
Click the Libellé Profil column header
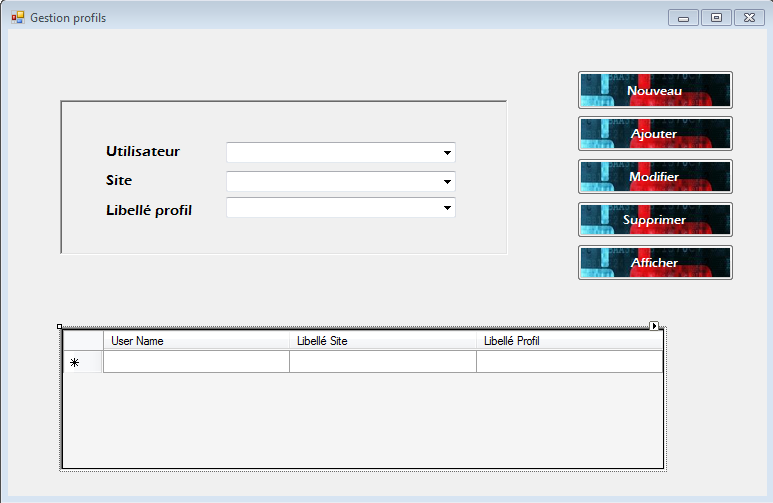(x=569, y=341)
